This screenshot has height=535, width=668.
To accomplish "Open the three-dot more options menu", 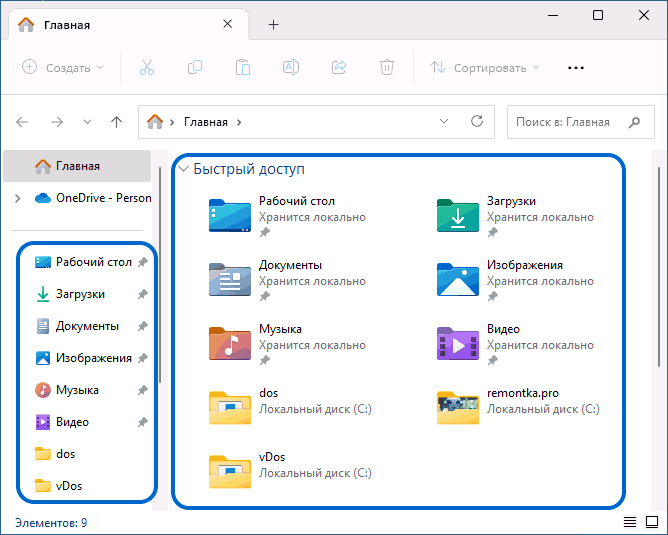I will (576, 68).
